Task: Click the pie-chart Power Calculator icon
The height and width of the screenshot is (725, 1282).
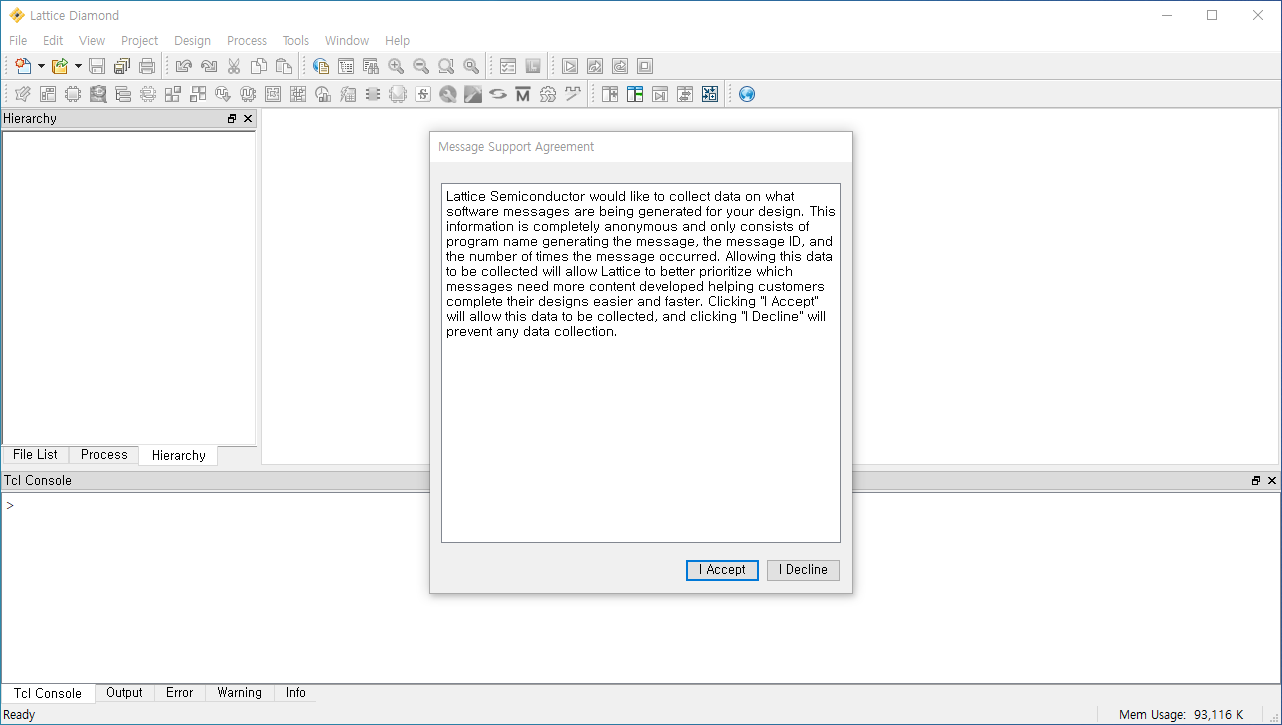Action: coord(323,94)
